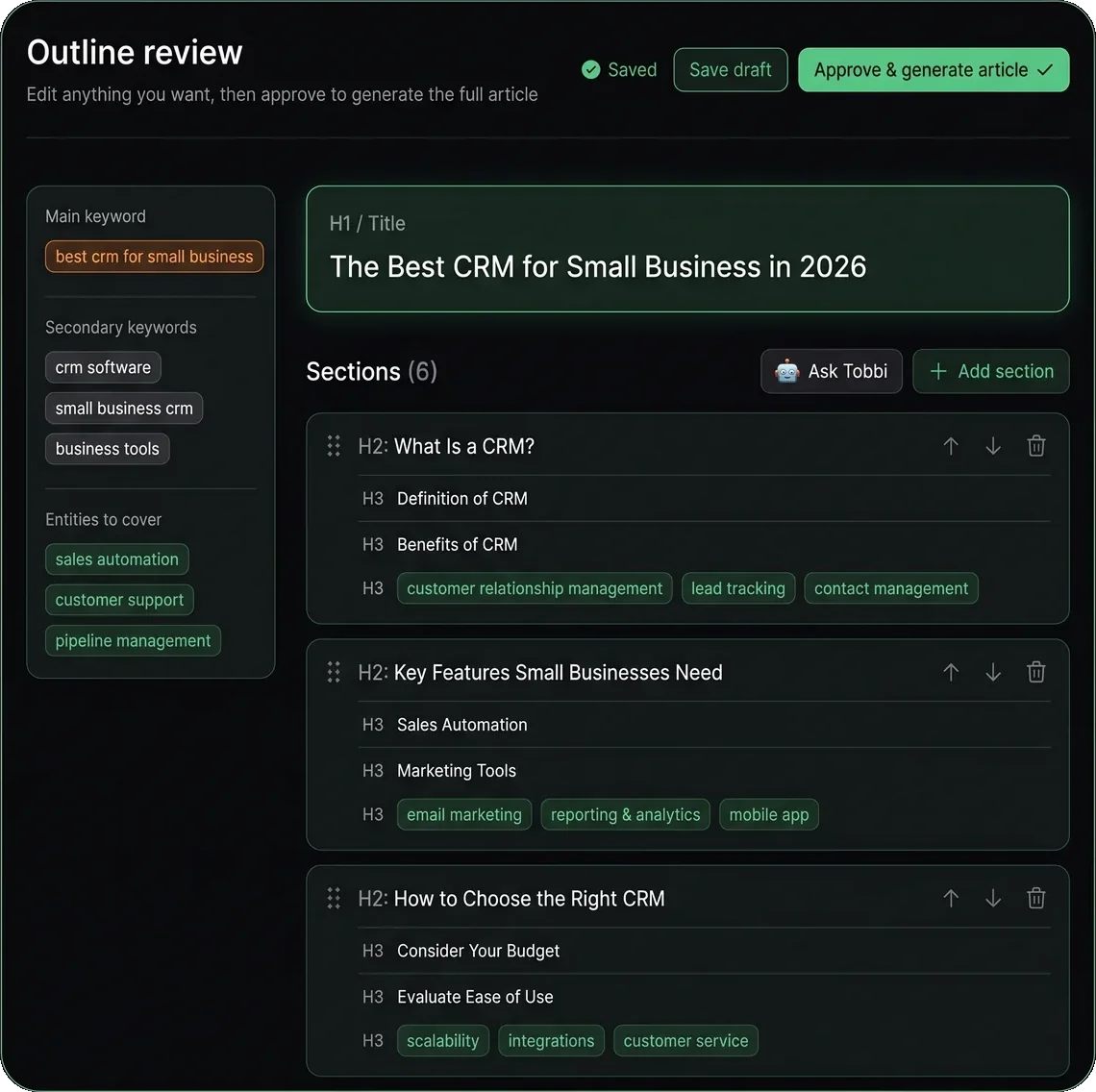Move 'What Is a CRM?' section up

[951, 446]
